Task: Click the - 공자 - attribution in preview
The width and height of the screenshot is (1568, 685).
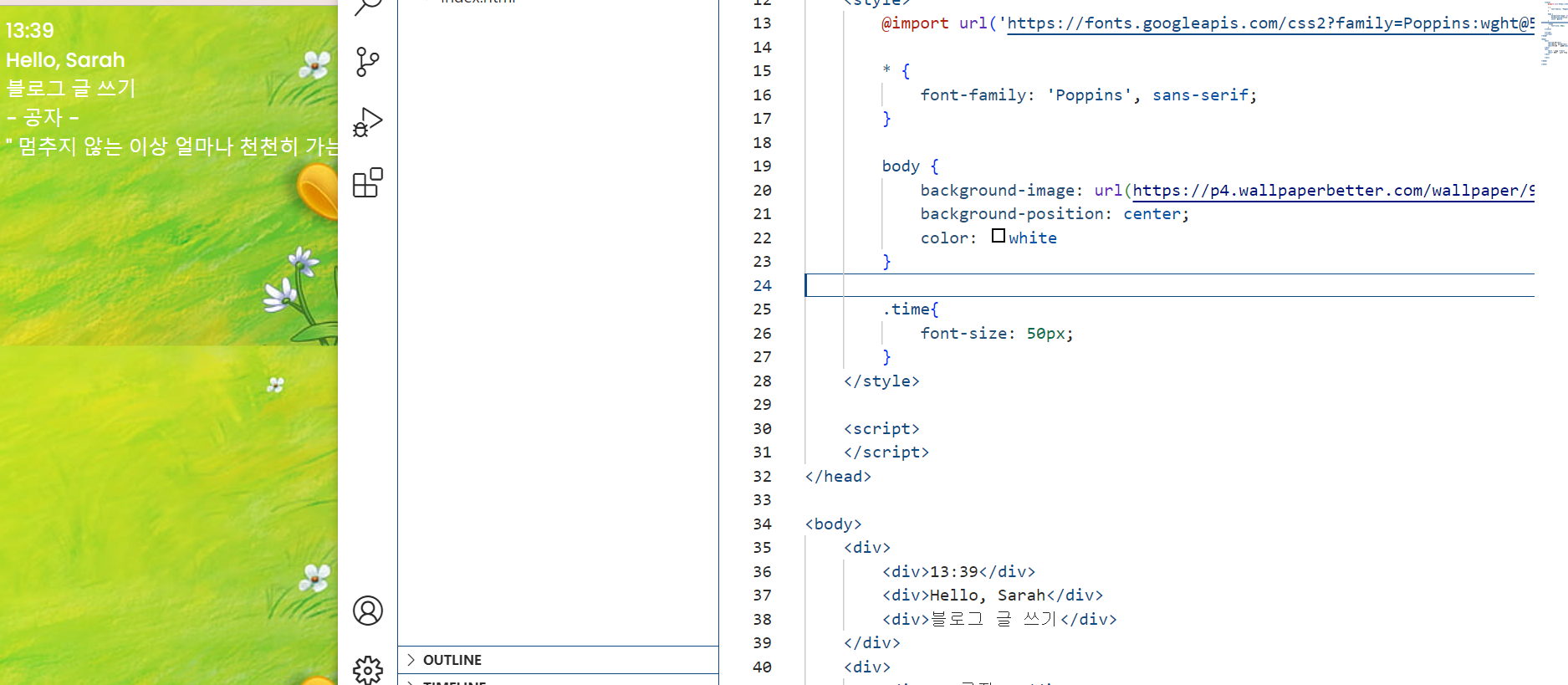Action: point(43,118)
